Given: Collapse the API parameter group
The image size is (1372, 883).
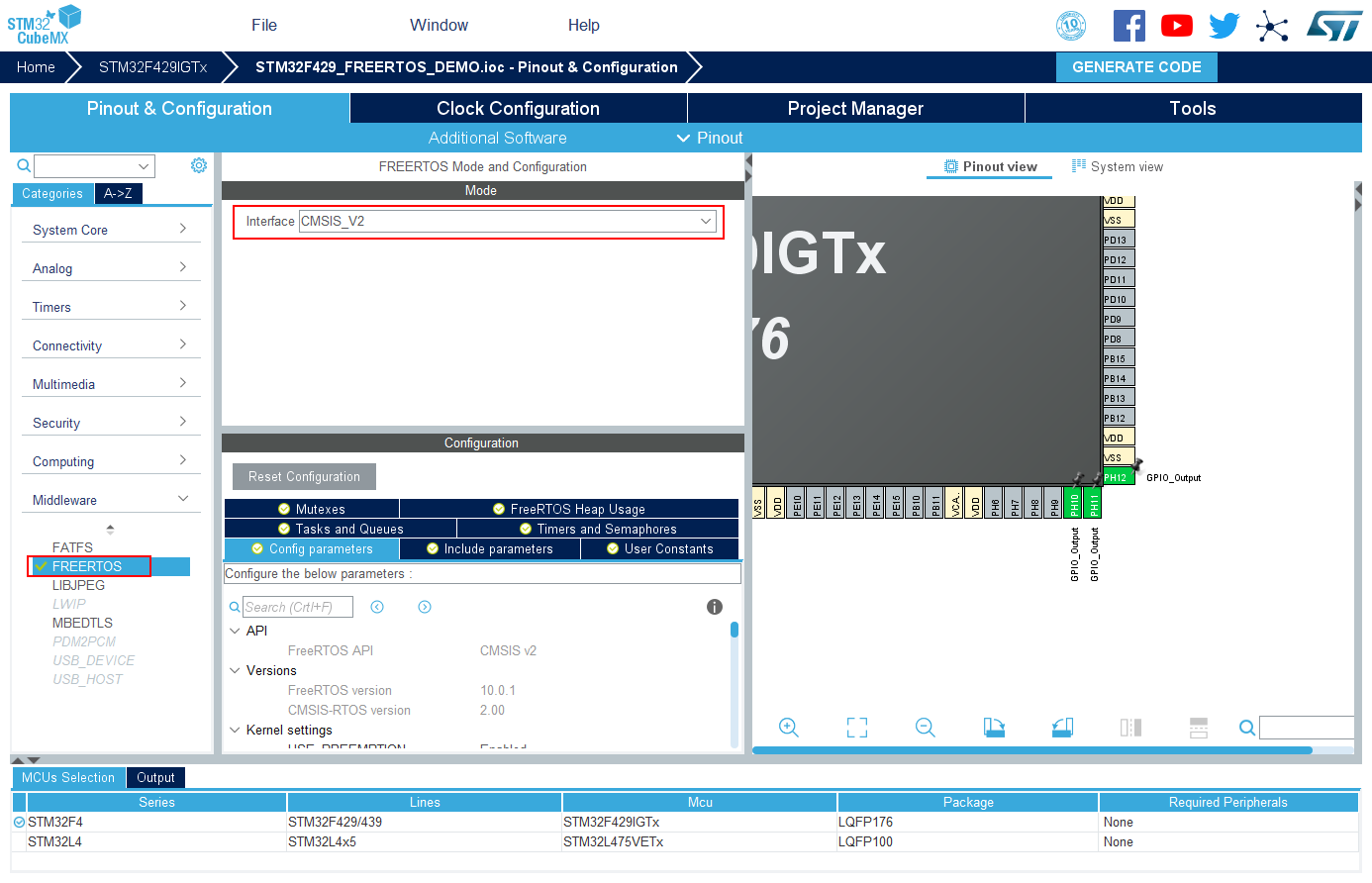Looking at the screenshot, I should [235, 631].
